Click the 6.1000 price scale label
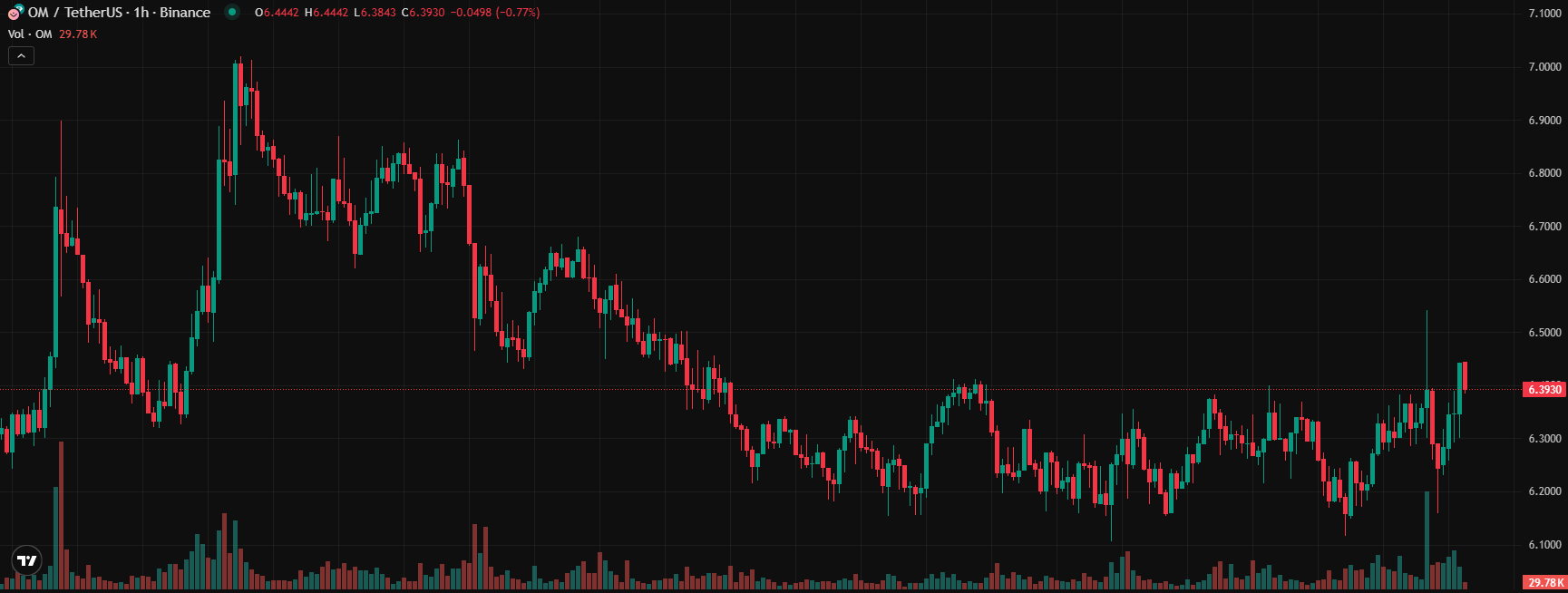Screen dimensions: 1568x593 tap(1544, 545)
